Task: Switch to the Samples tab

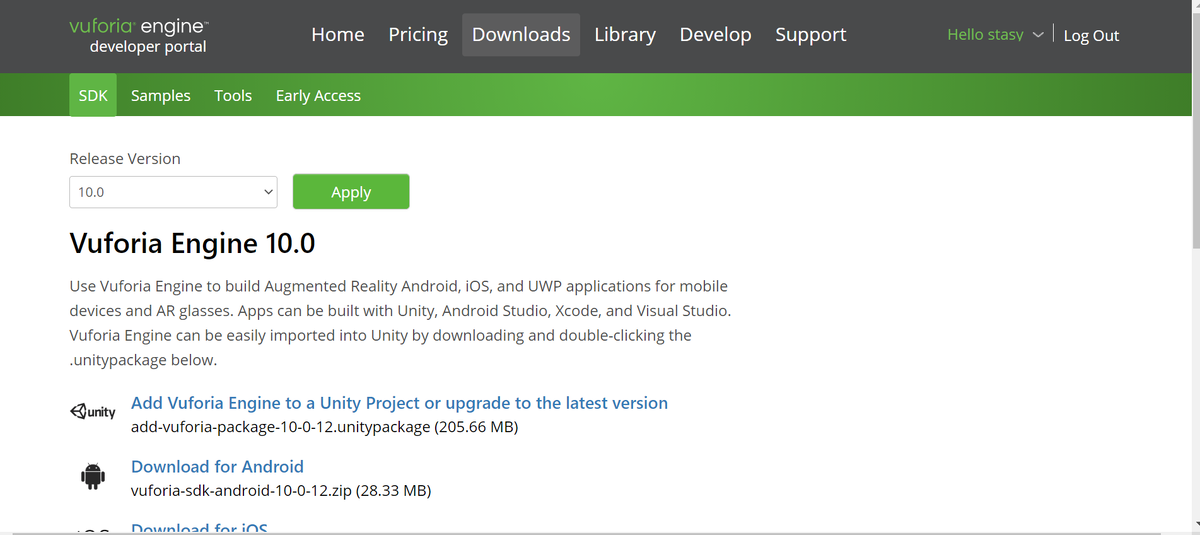Action: click(161, 96)
